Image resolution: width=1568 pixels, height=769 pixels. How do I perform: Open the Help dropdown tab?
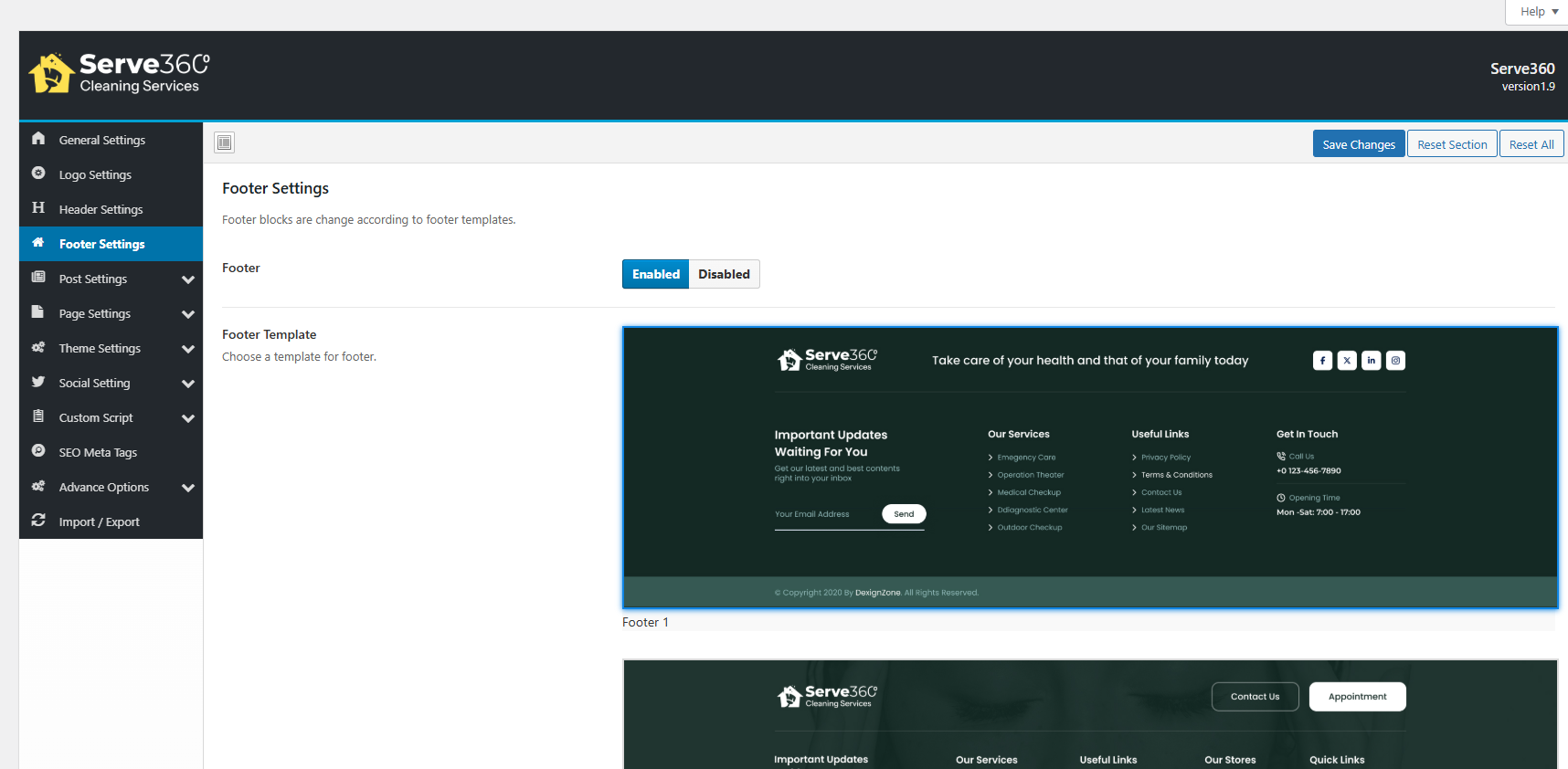tap(1539, 12)
